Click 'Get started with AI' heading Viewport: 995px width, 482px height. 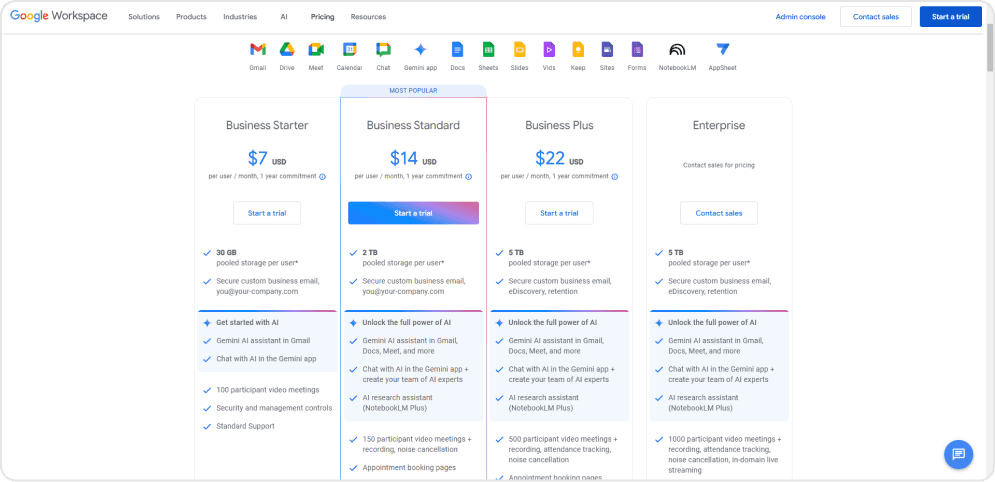pyautogui.click(x=247, y=323)
